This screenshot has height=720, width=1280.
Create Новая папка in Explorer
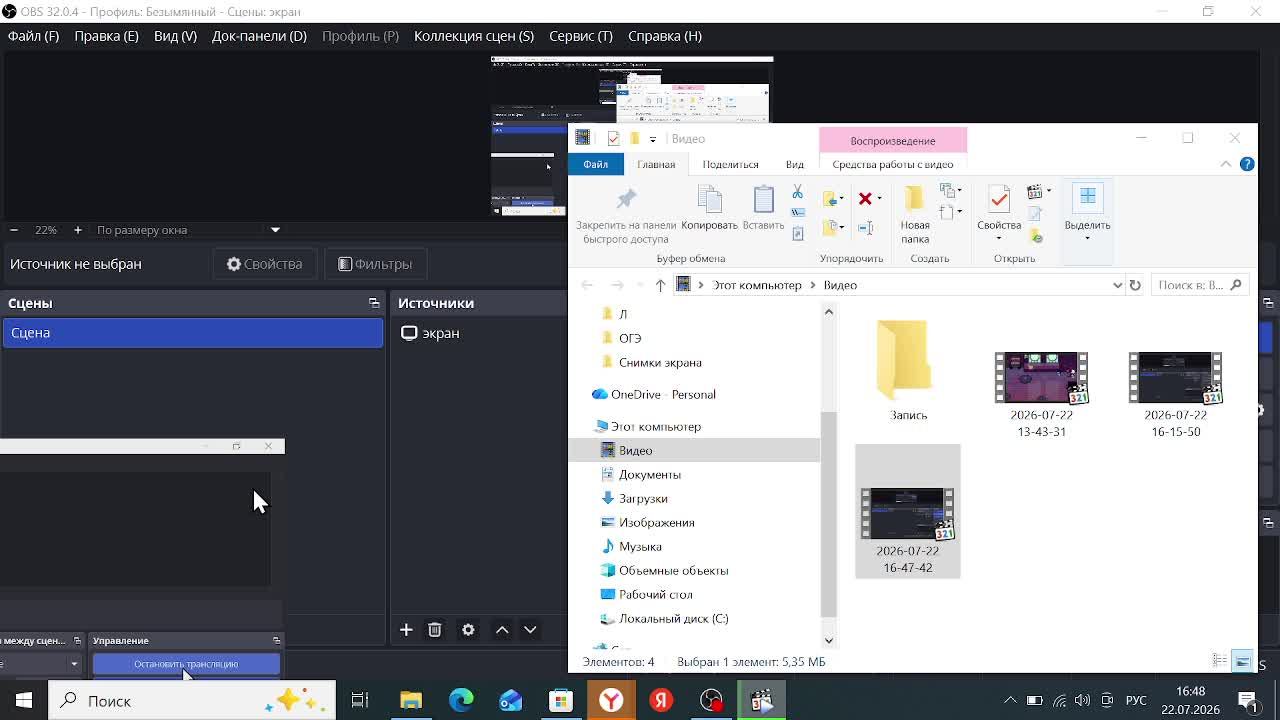pyautogui.click(x=915, y=214)
